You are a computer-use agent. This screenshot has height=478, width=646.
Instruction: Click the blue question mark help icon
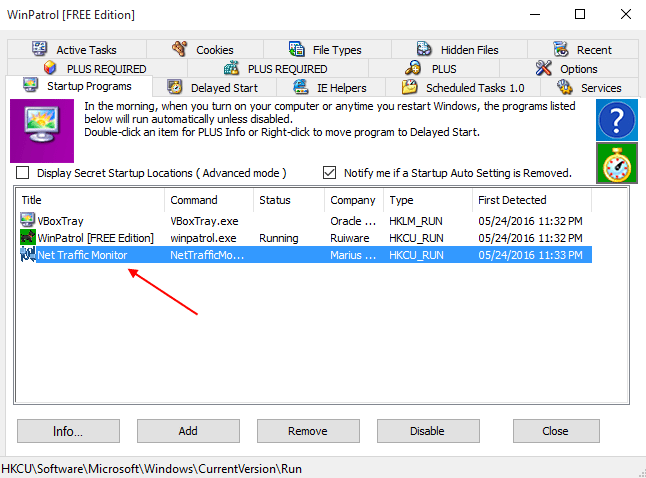tap(617, 120)
